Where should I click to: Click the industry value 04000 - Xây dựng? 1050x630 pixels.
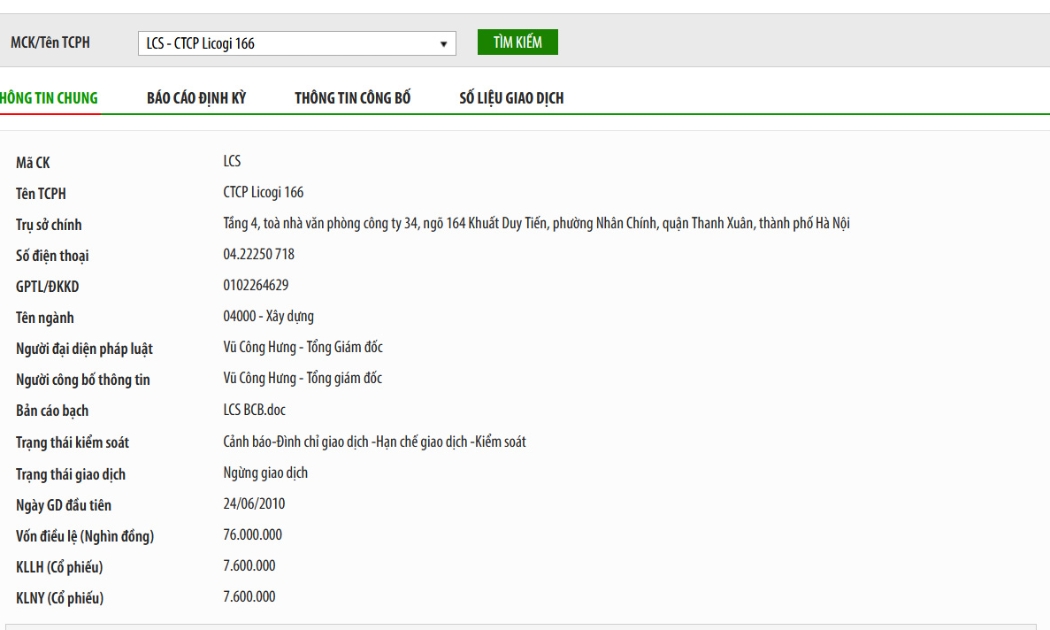point(269,316)
